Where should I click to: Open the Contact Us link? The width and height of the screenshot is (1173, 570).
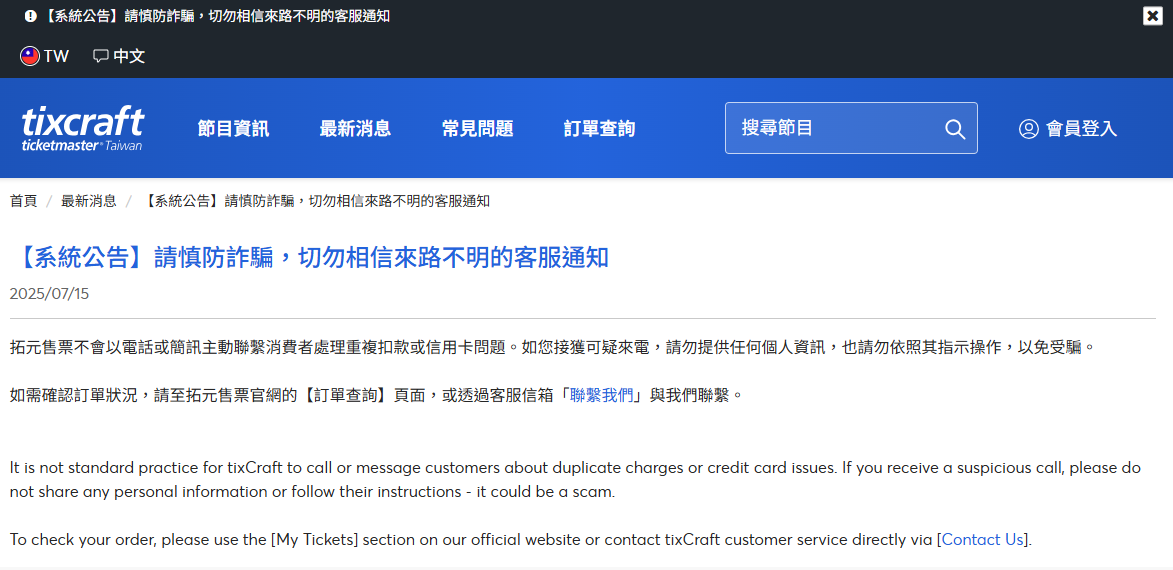point(982,539)
